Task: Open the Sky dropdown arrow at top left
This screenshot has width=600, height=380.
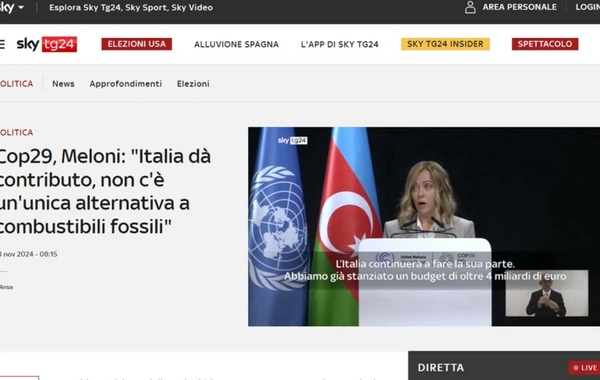Action: [x=21, y=7]
